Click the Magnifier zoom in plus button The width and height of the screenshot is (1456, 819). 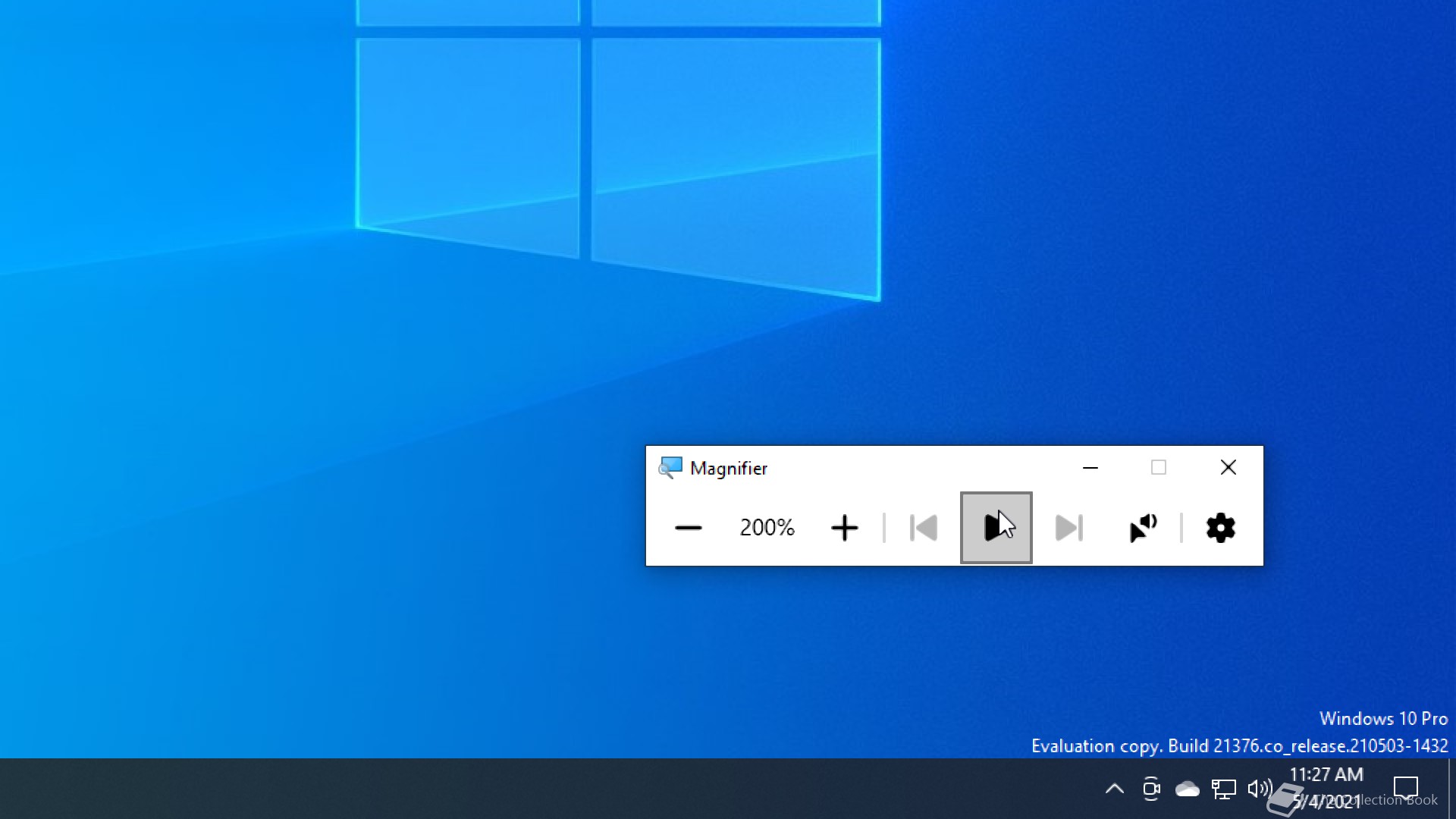click(844, 528)
